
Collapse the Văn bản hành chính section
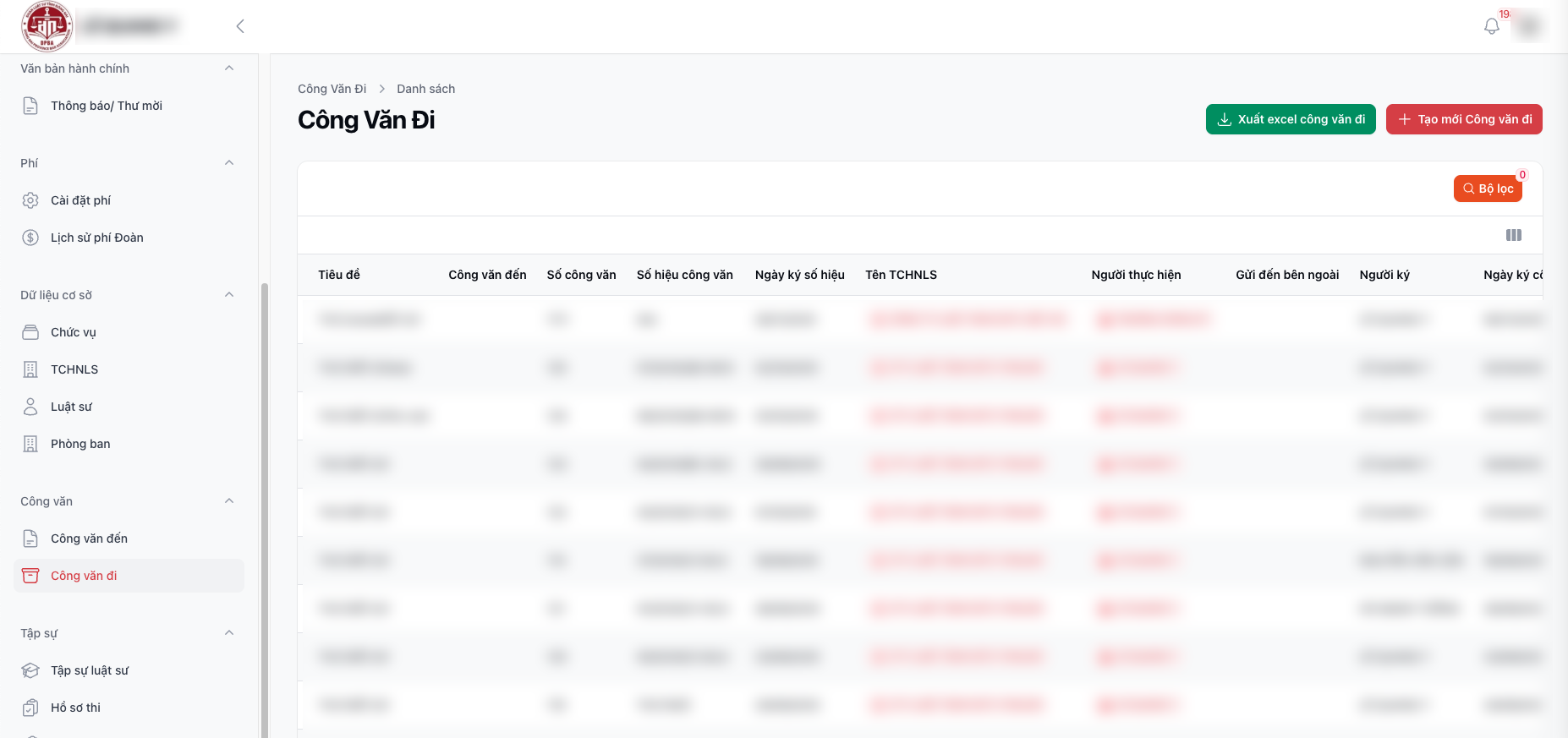pos(229,68)
